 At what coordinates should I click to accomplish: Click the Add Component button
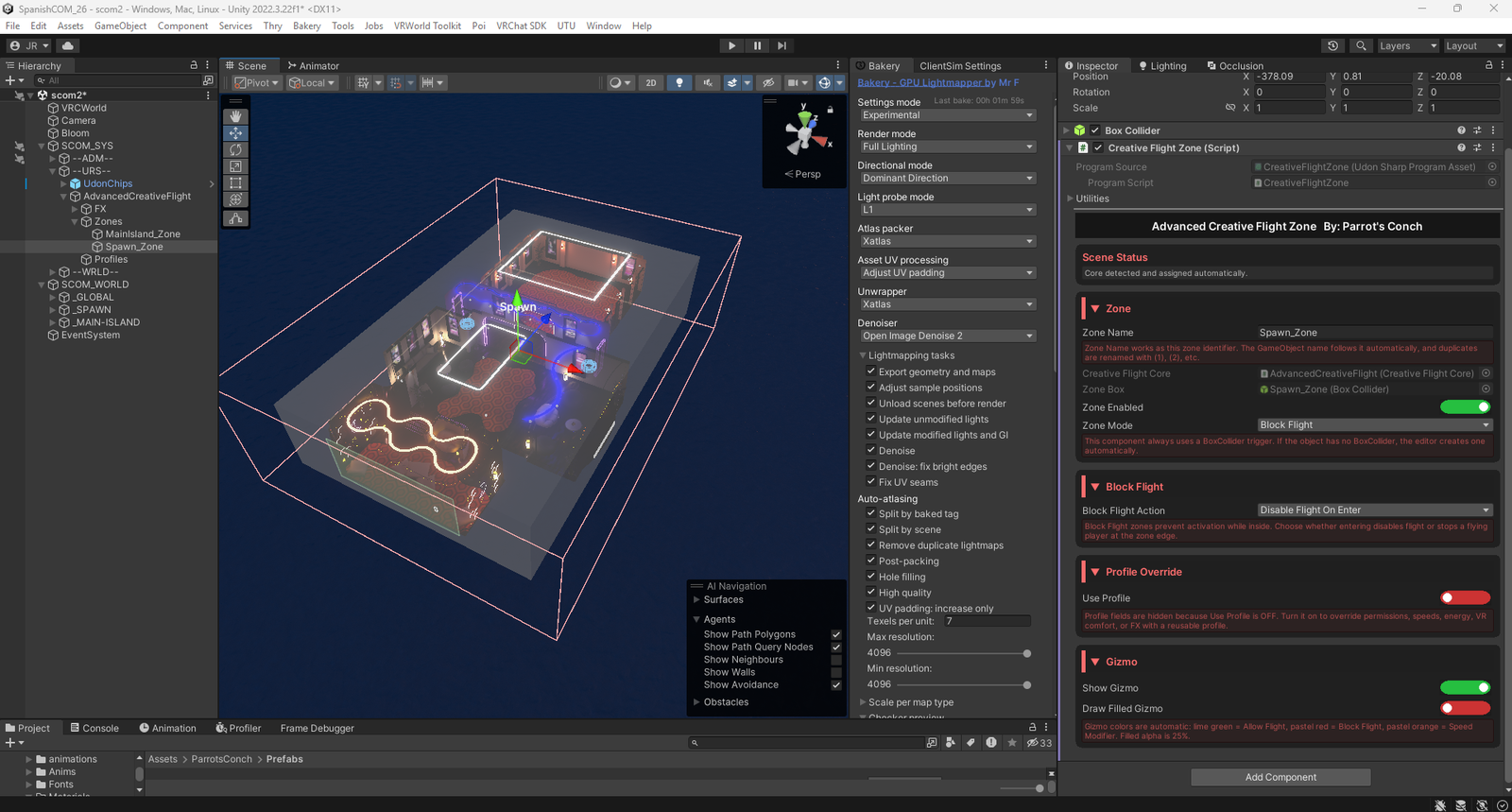click(x=1280, y=777)
